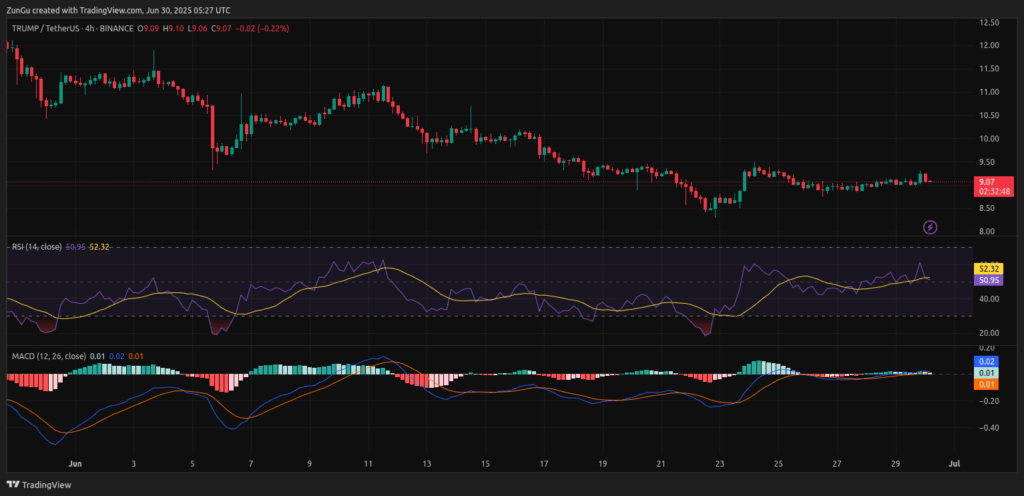1024x496 pixels.
Task: Click date 17 on the time axis
Action: coord(543,464)
